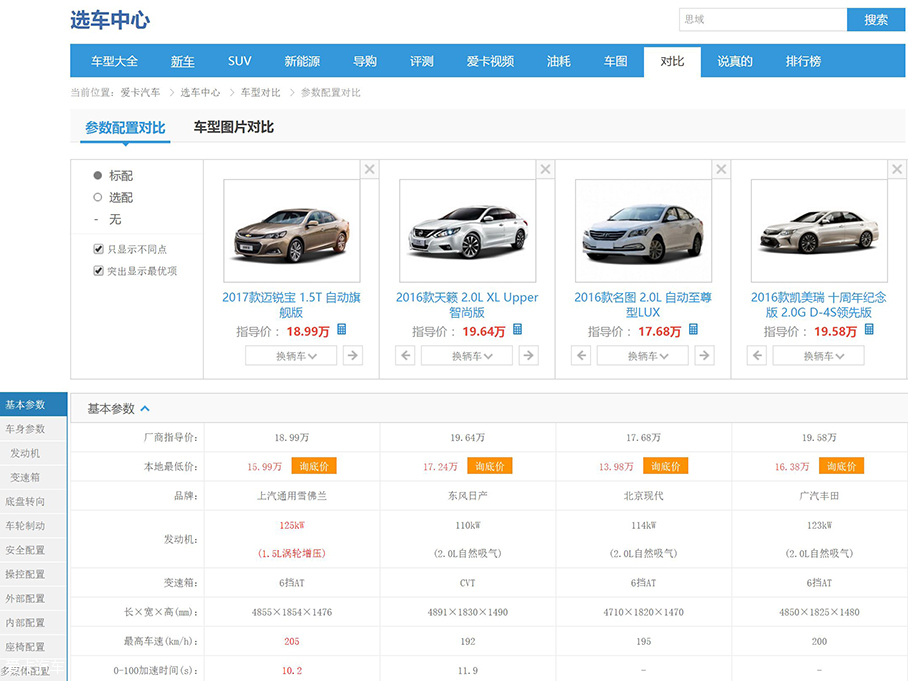The image size is (908, 681).
Task: Toggle the 突出显示最优项 checkbox
Action: point(98,271)
